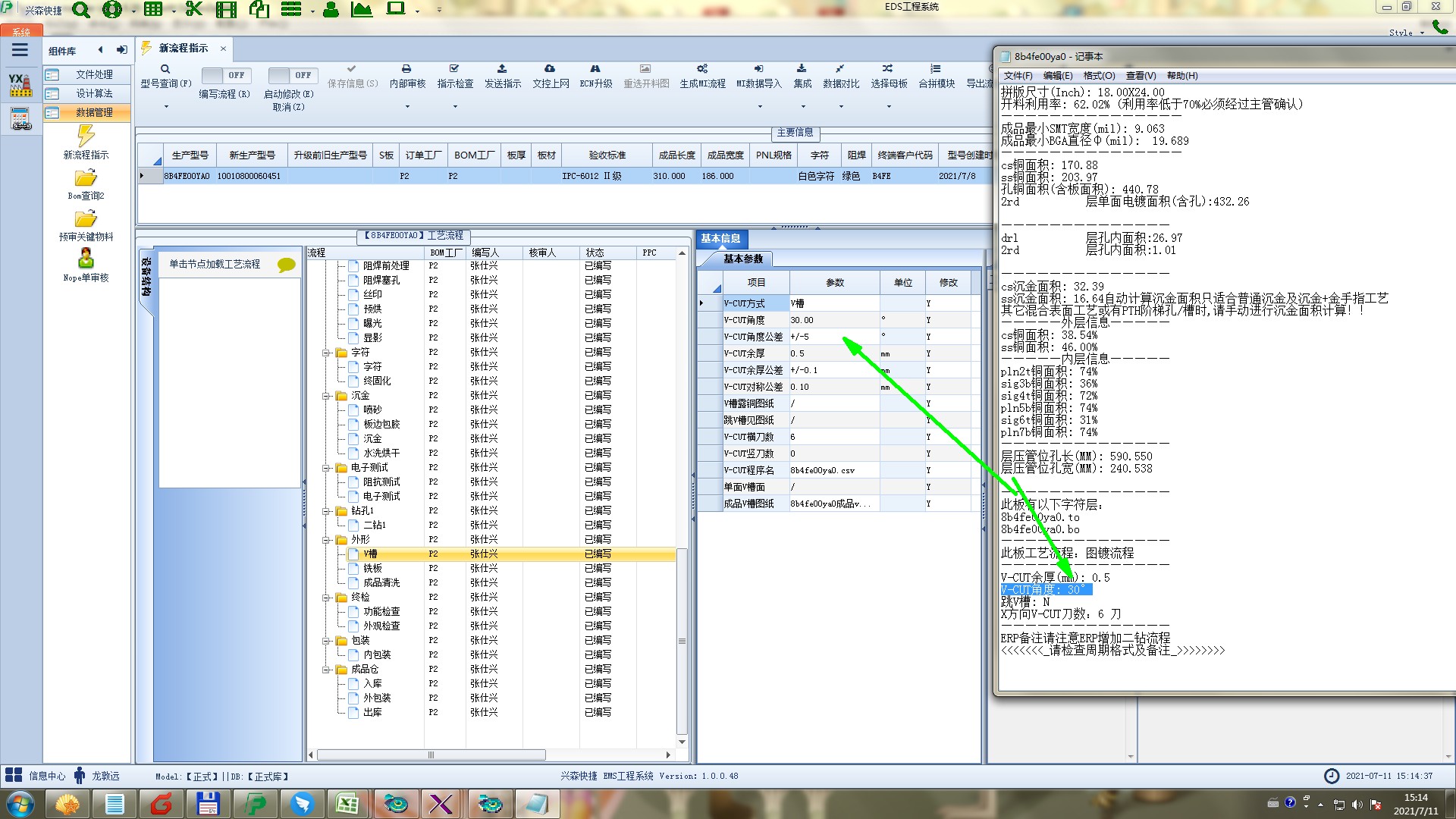This screenshot has height=819, width=1456.
Task: Open 预审关键物料 folder shortcut
Action: [86, 225]
